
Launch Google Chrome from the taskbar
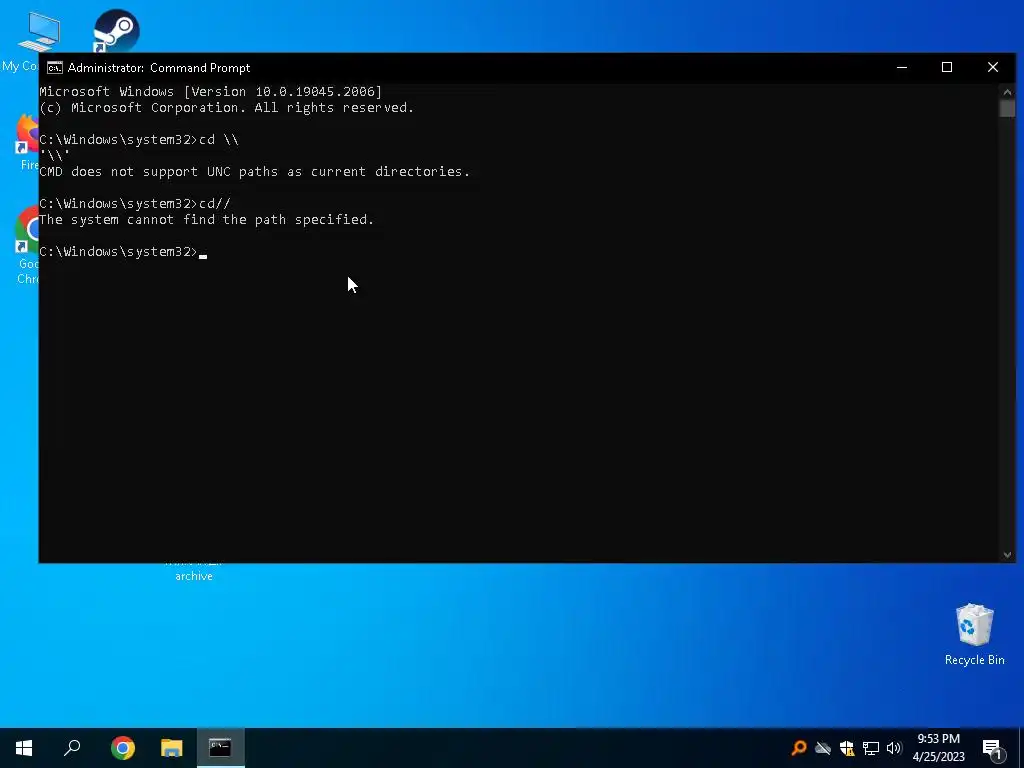click(x=123, y=748)
